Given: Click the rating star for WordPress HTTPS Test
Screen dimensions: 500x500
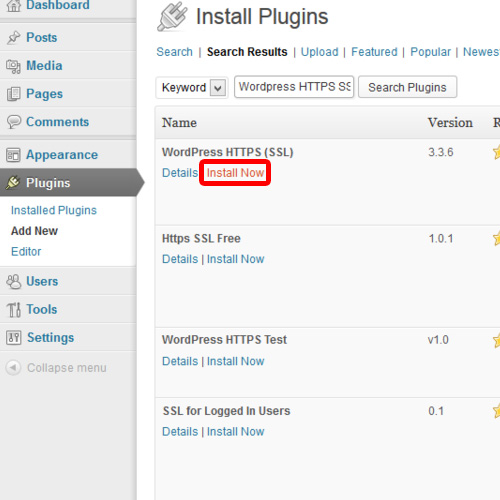Looking at the screenshot, I should coord(496,340).
